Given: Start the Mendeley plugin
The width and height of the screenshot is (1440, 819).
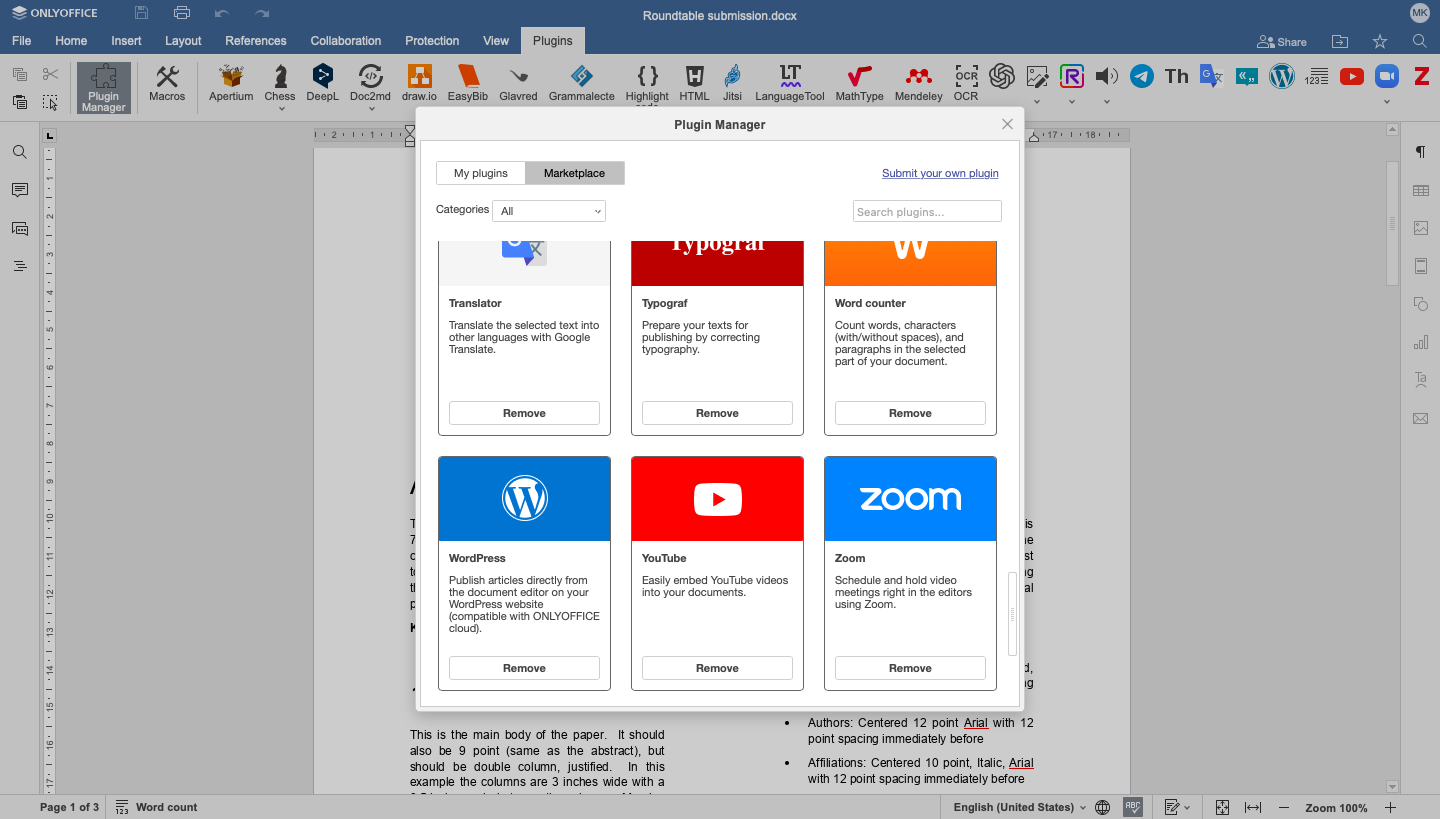Looking at the screenshot, I should pos(917,82).
